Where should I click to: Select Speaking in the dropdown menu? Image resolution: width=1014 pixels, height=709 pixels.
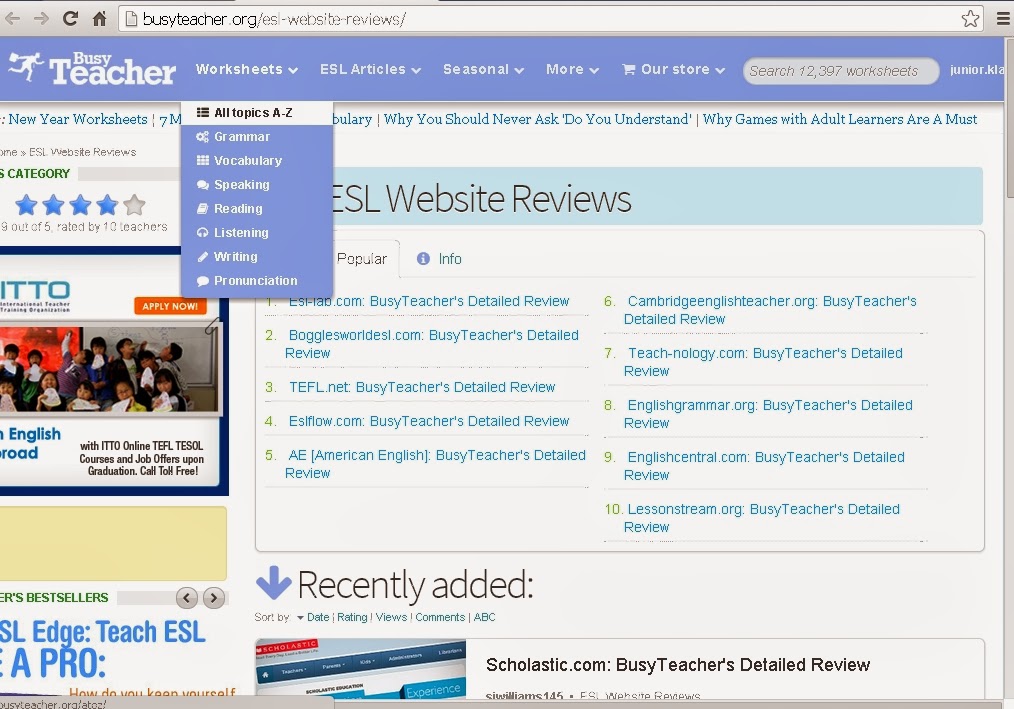pos(257,184)
